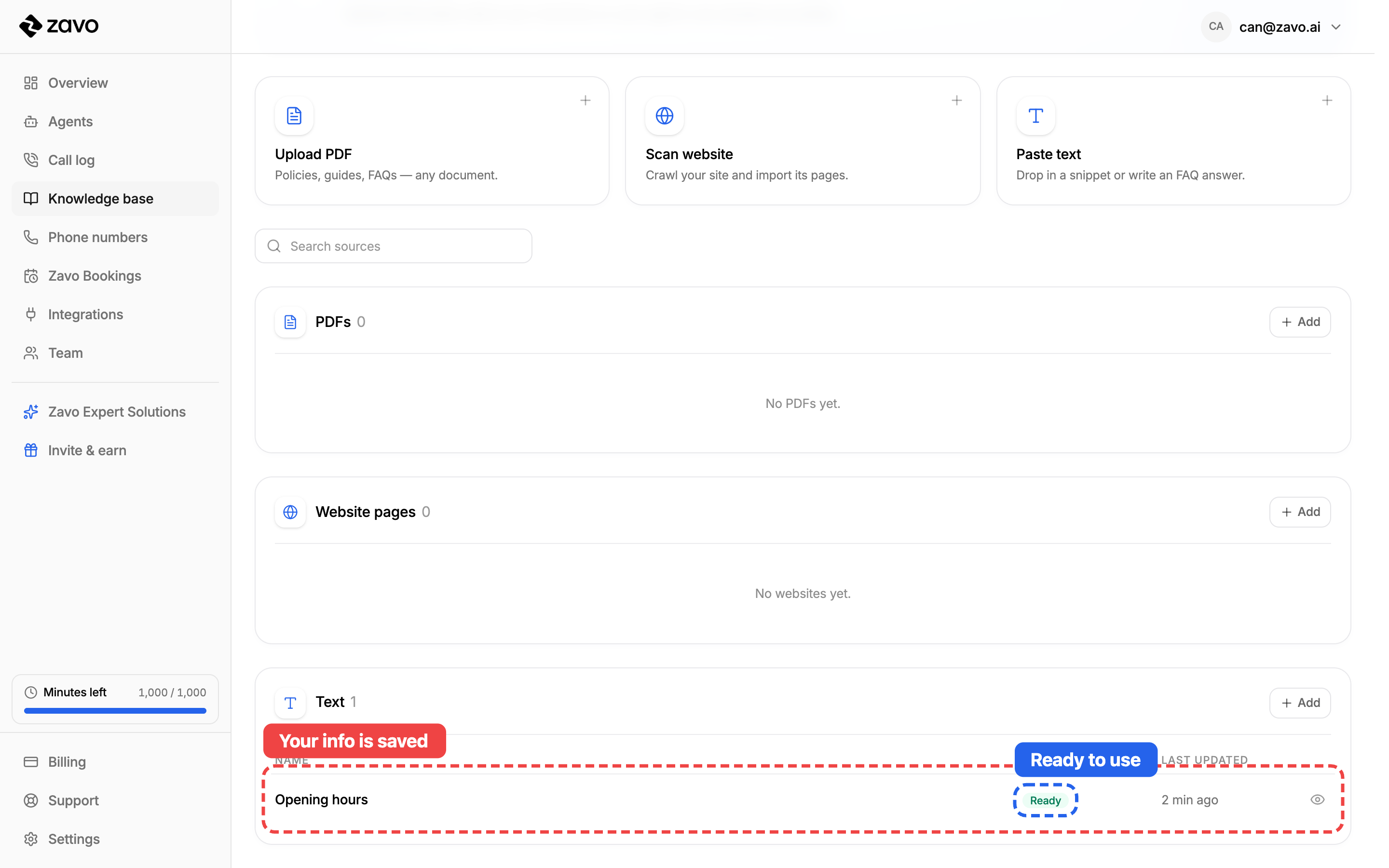This screenshot has width=1389, height=868.
Task: Open Phone numbers page
Action: pos(115,237)
